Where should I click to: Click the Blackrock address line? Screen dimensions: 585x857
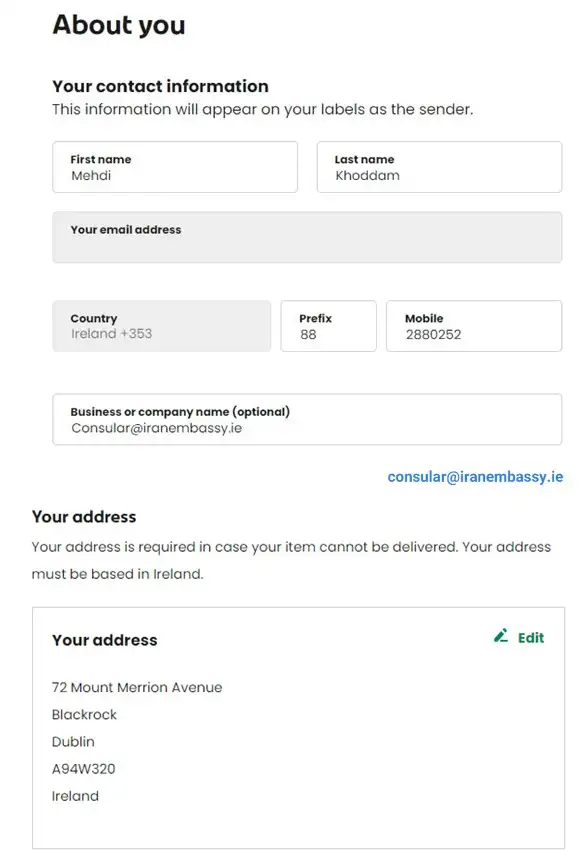click(x=84, y=714)
